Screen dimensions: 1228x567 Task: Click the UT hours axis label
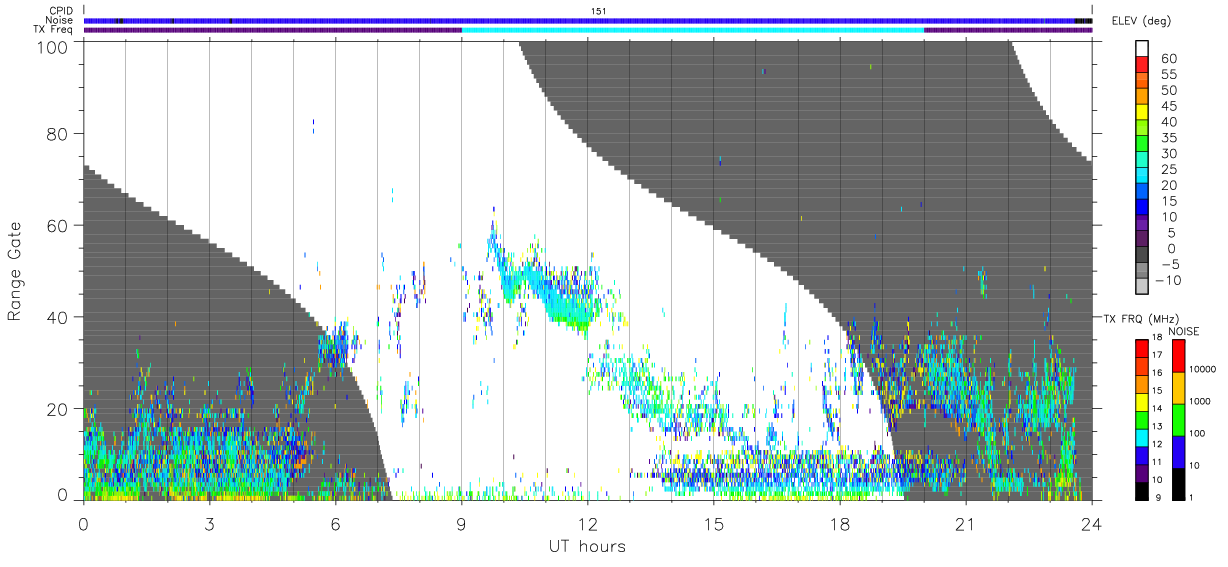click(x=587, y=546)
